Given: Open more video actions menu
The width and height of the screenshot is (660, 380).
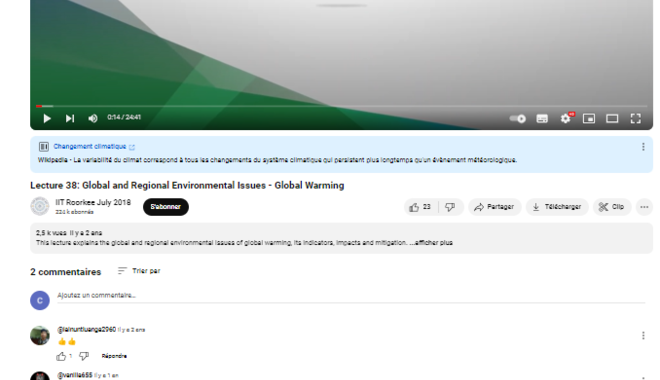Looking at the screenshot, I should point(644,207).
